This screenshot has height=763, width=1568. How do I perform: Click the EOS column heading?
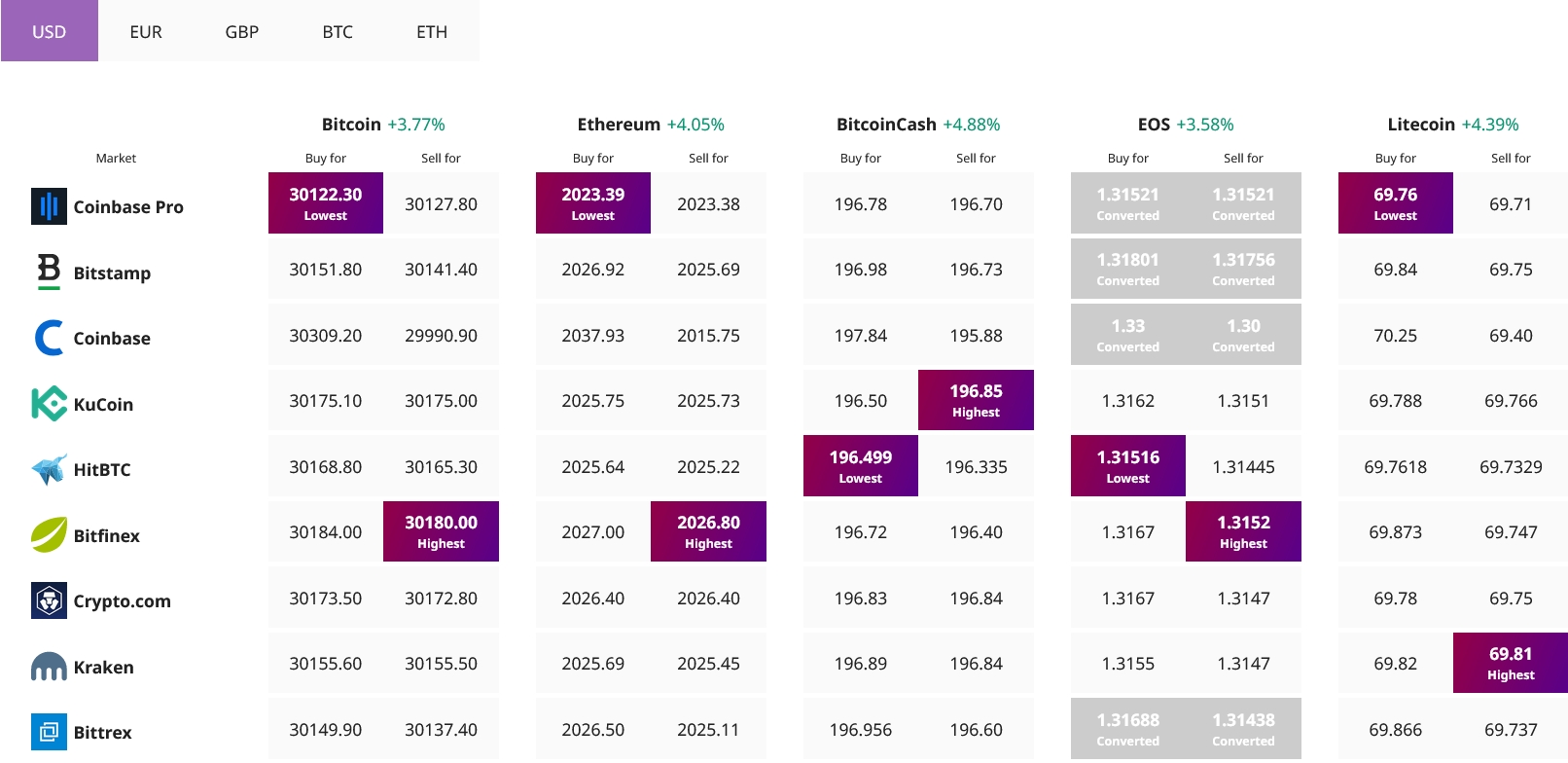[x=1154, y=124]
